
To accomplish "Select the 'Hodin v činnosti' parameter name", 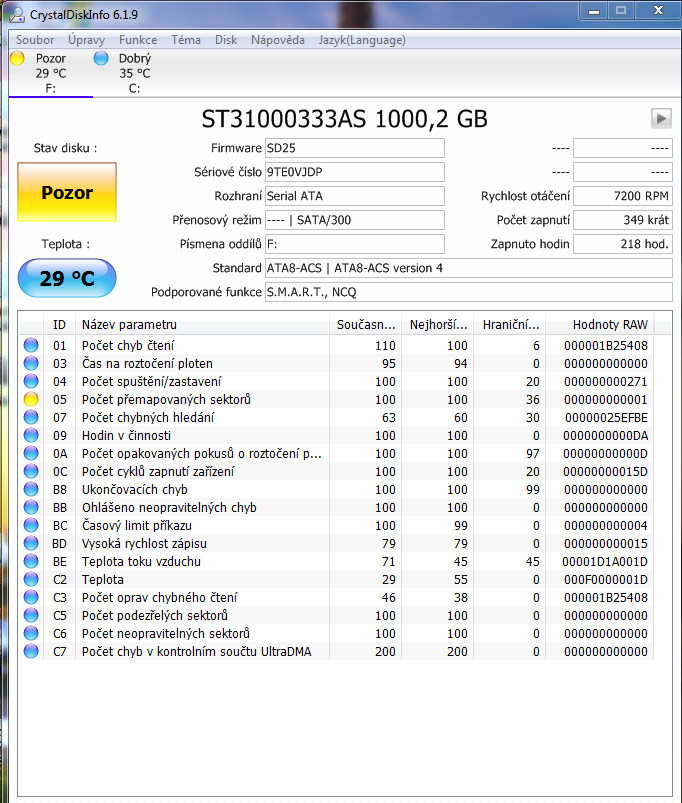I will tap(126, 435).
